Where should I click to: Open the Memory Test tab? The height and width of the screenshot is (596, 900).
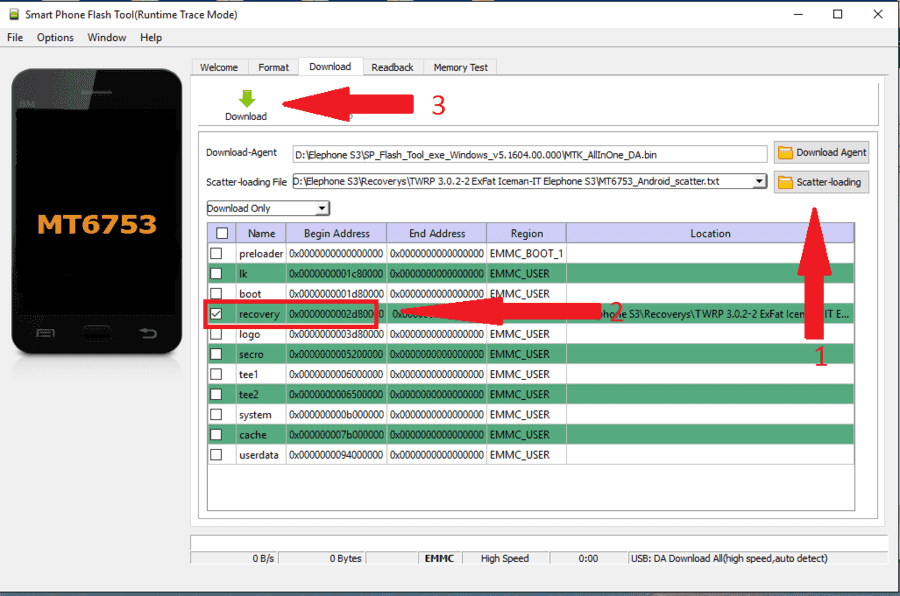point(460,67)
